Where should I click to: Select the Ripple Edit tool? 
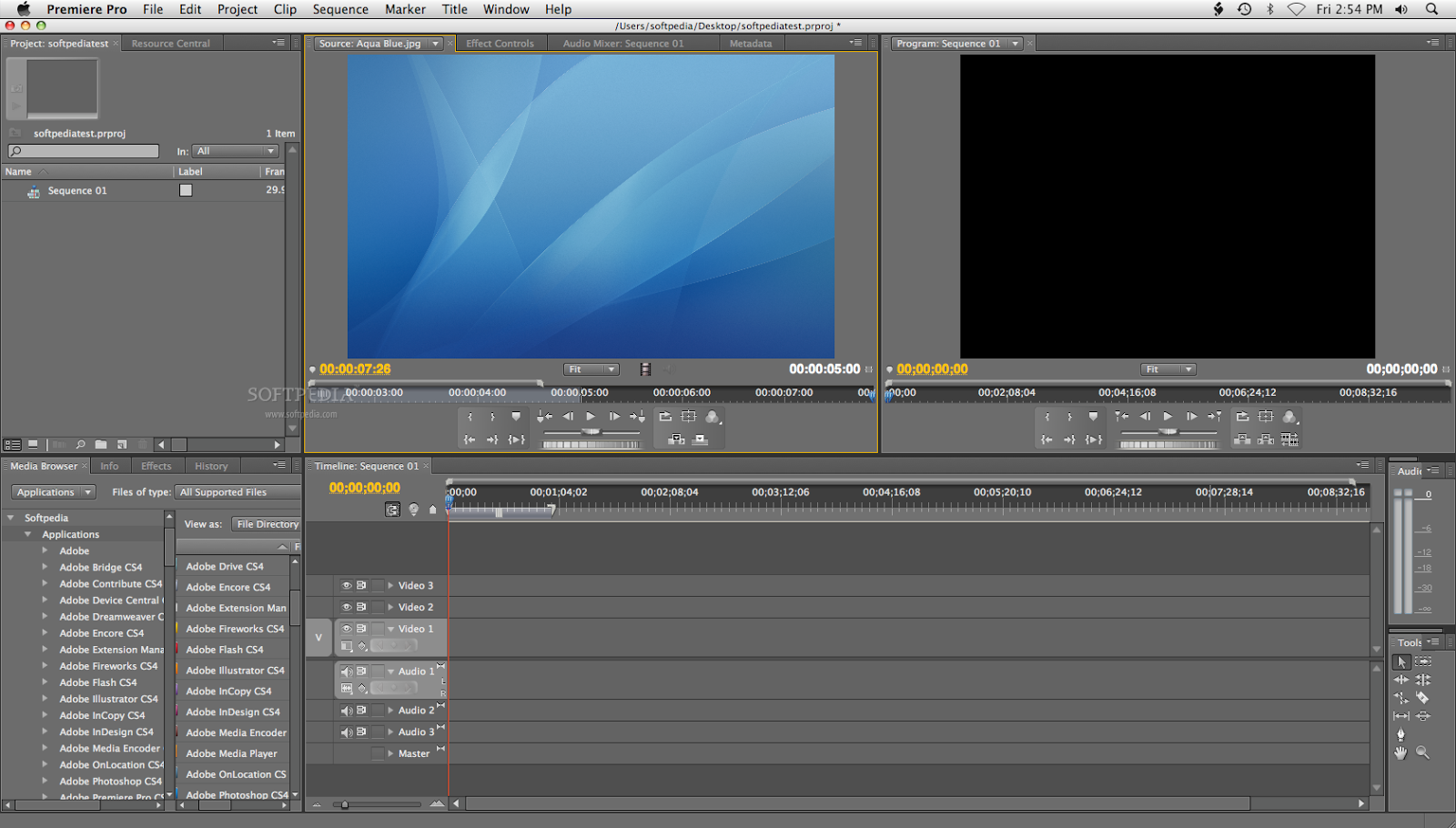[1401, 680]
